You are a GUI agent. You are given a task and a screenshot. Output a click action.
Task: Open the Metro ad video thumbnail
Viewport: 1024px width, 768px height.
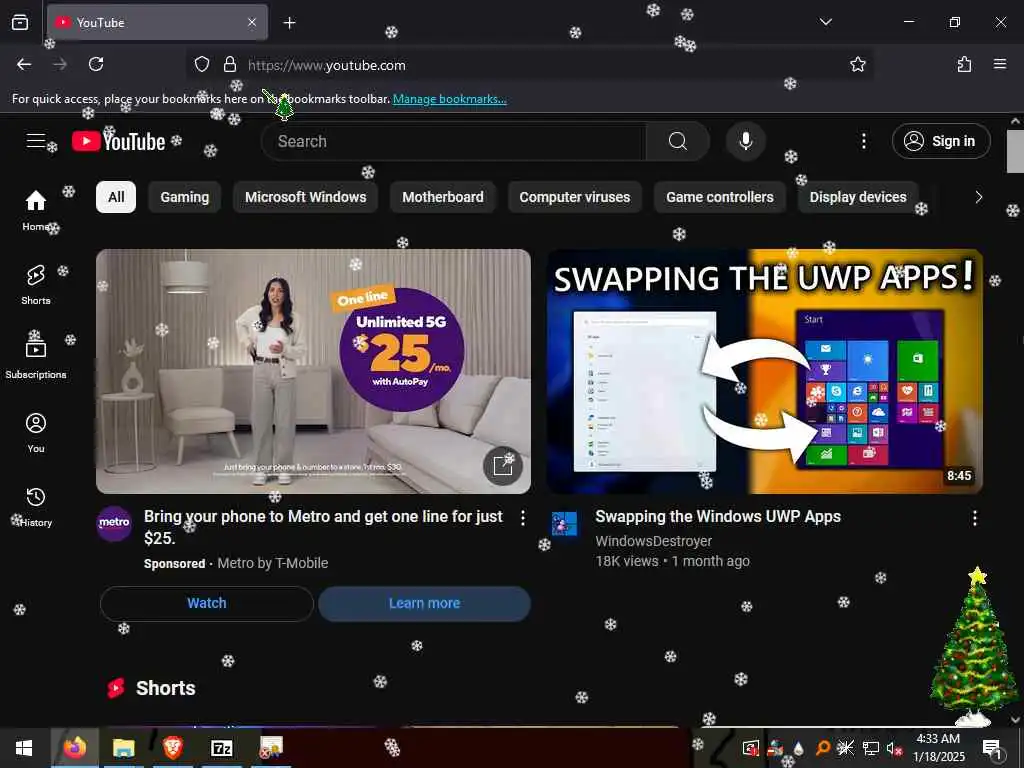coord(313,371)
